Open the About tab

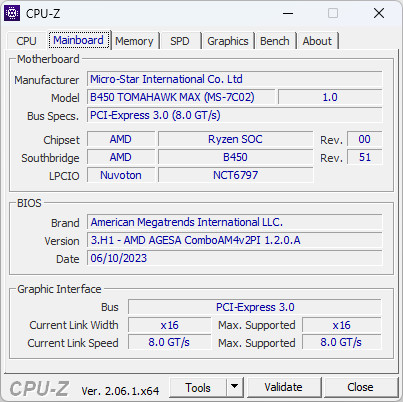tap(317, 41)
